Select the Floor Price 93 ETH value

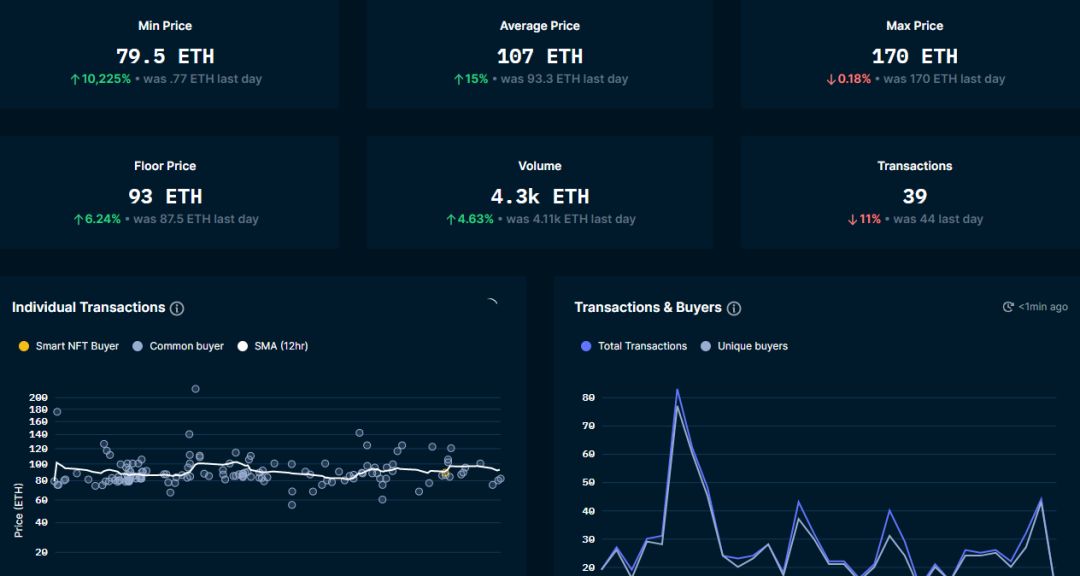pyautogui.click(x=165, y=196)
